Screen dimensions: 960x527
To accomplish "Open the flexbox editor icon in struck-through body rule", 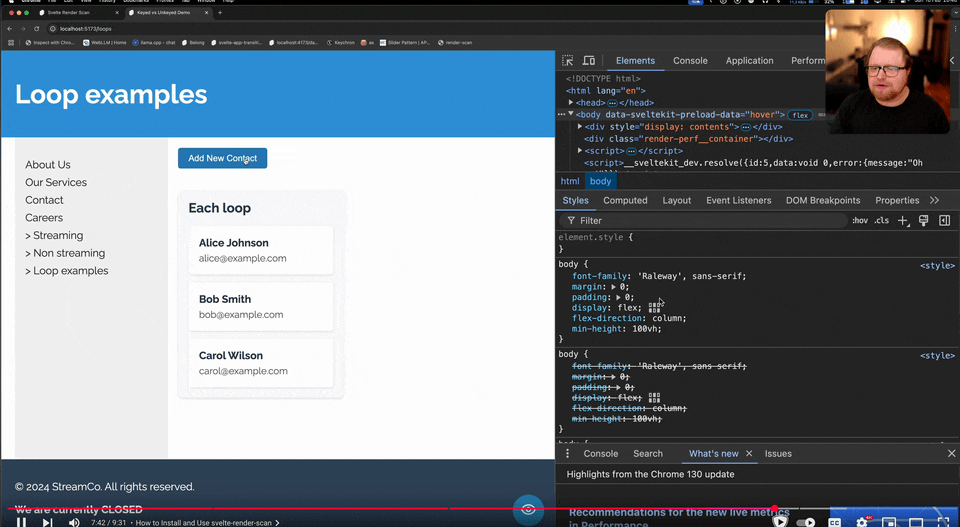I will click(654, 398).
